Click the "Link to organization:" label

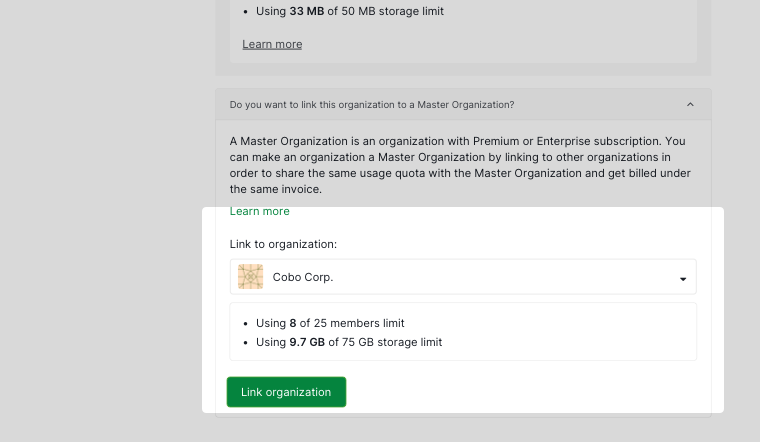coord(283,244)
